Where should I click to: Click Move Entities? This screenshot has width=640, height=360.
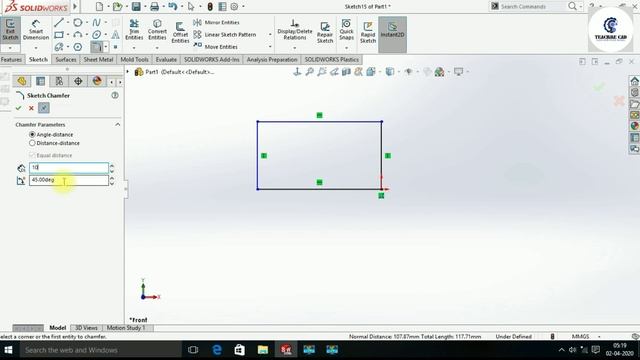pyautogui.click(x=216, y=47)
